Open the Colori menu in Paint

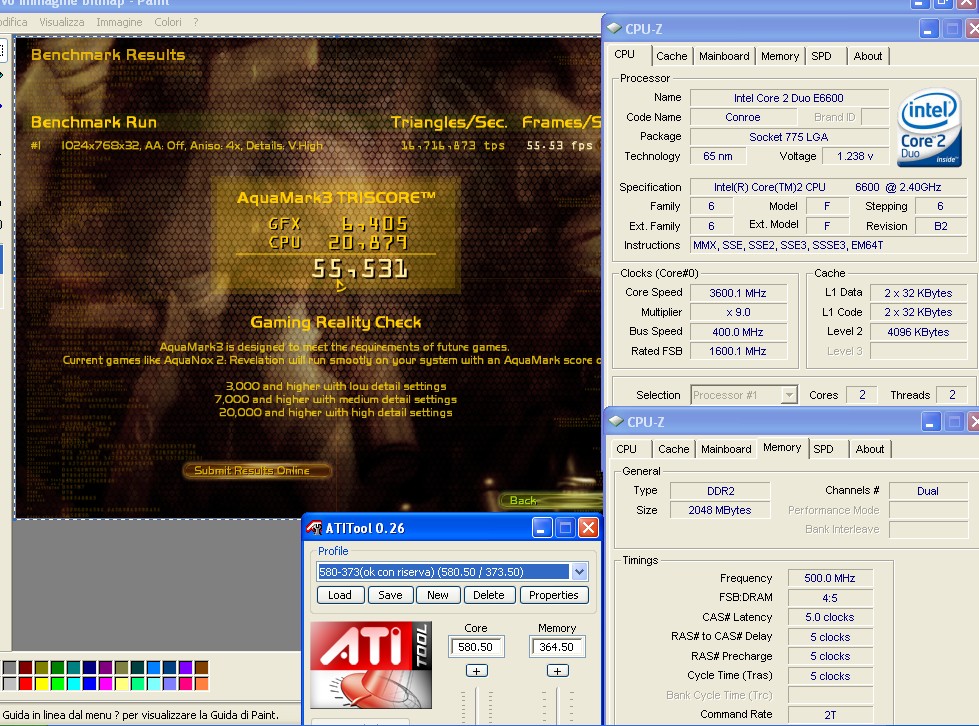coord(168,22)
